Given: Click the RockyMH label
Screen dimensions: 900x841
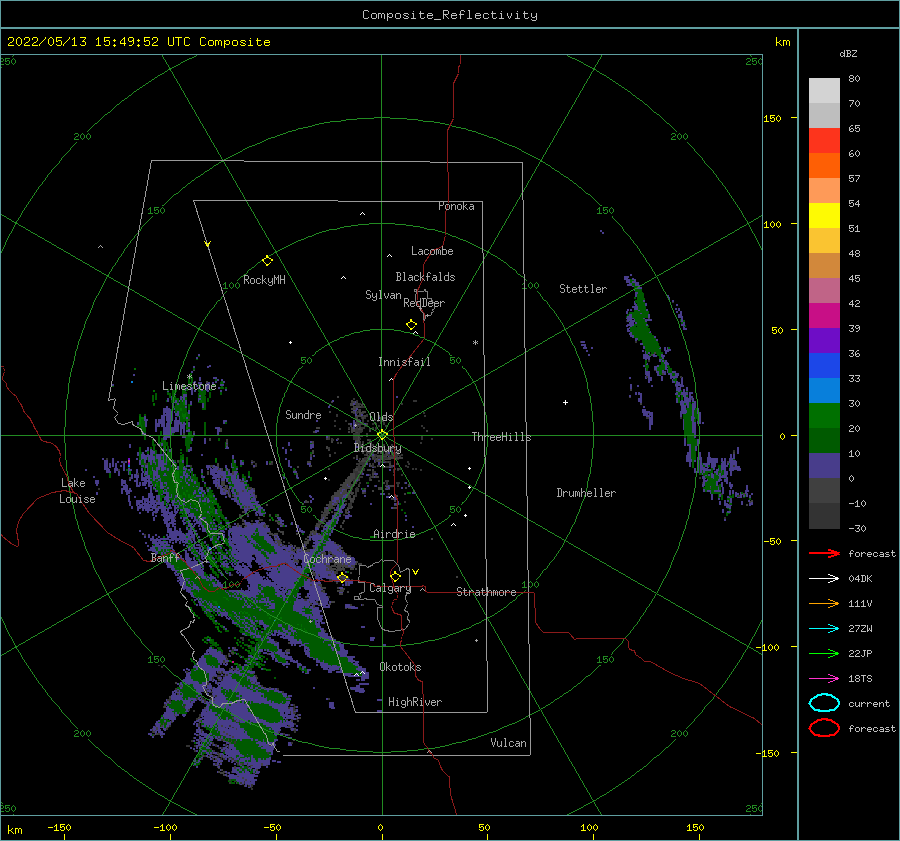Looking at the screenshot, I should pos(264,280).
